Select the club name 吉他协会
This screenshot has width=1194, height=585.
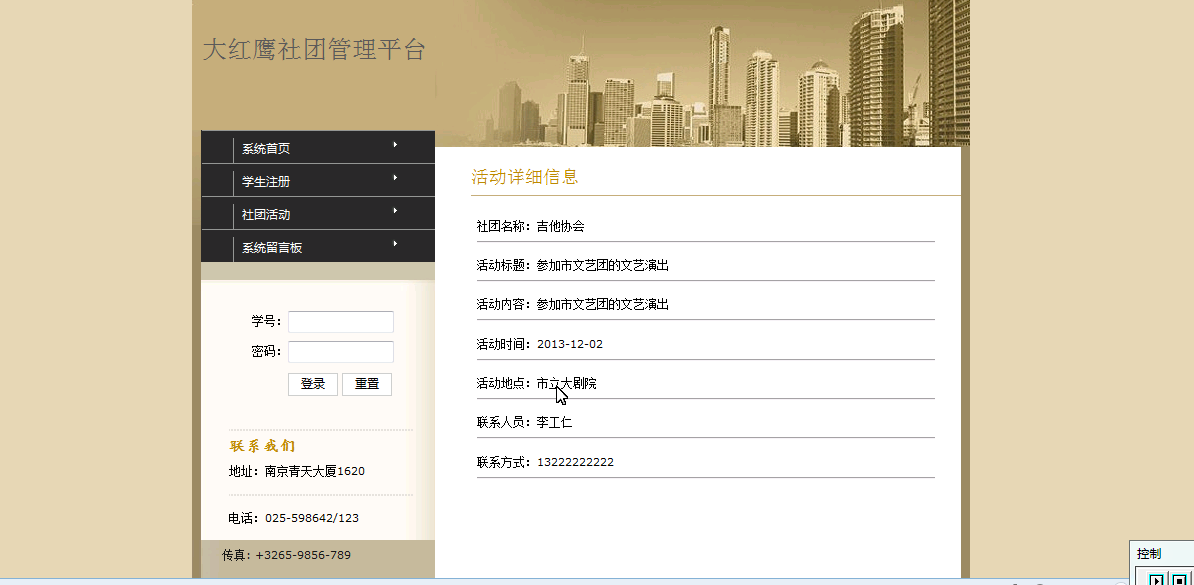[560, 226]
